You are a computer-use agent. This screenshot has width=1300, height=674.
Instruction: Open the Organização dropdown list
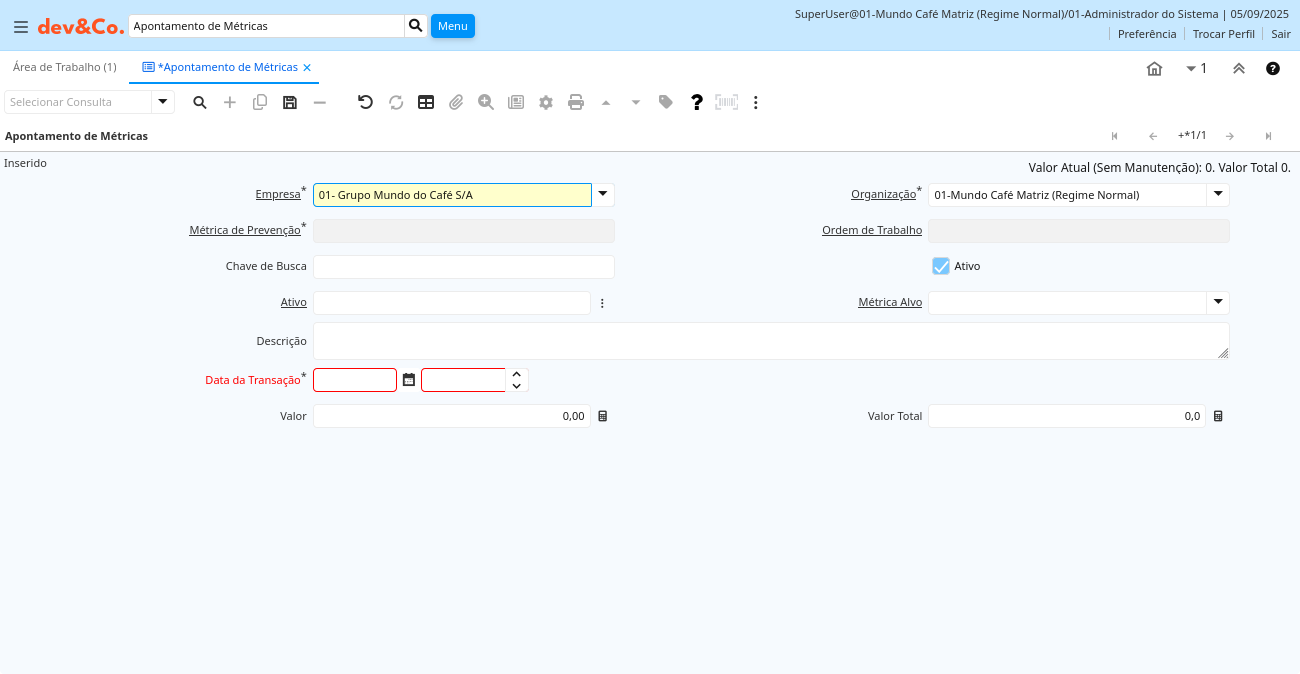tap(1218, 195)
